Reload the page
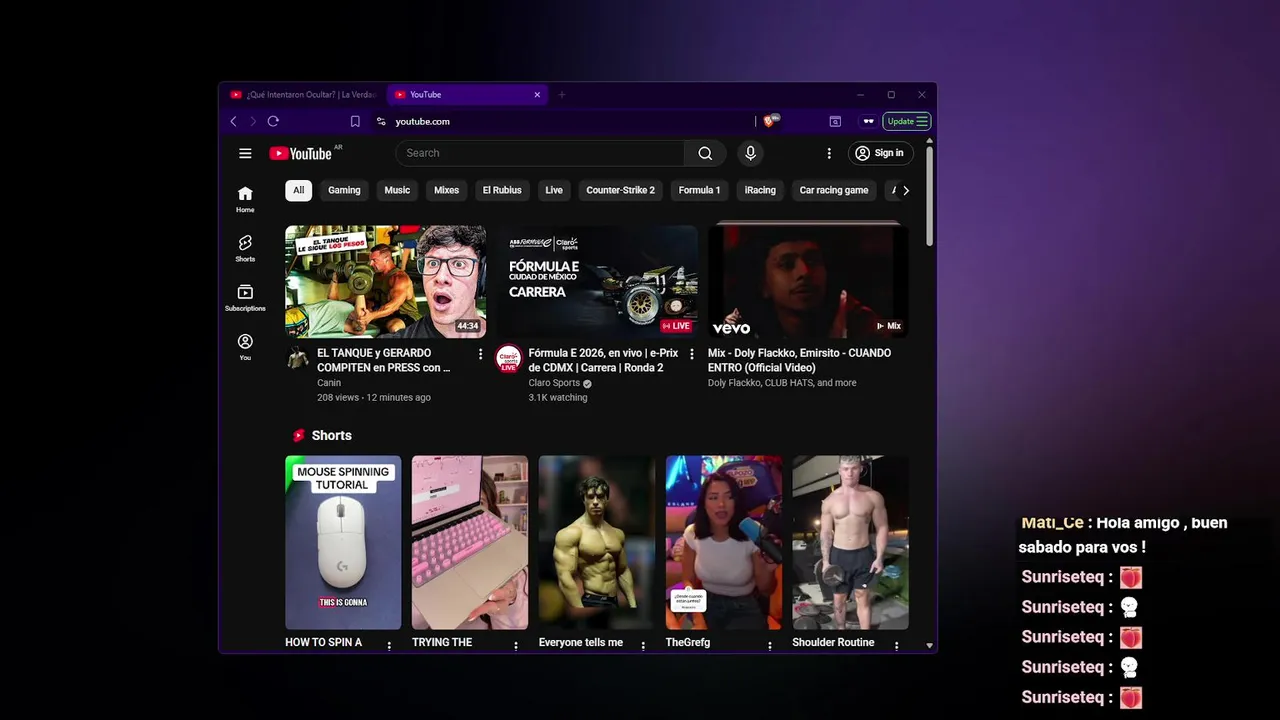Image resolution: width=1280 pixels, height=720 pixels. click(x=273, y=121)
